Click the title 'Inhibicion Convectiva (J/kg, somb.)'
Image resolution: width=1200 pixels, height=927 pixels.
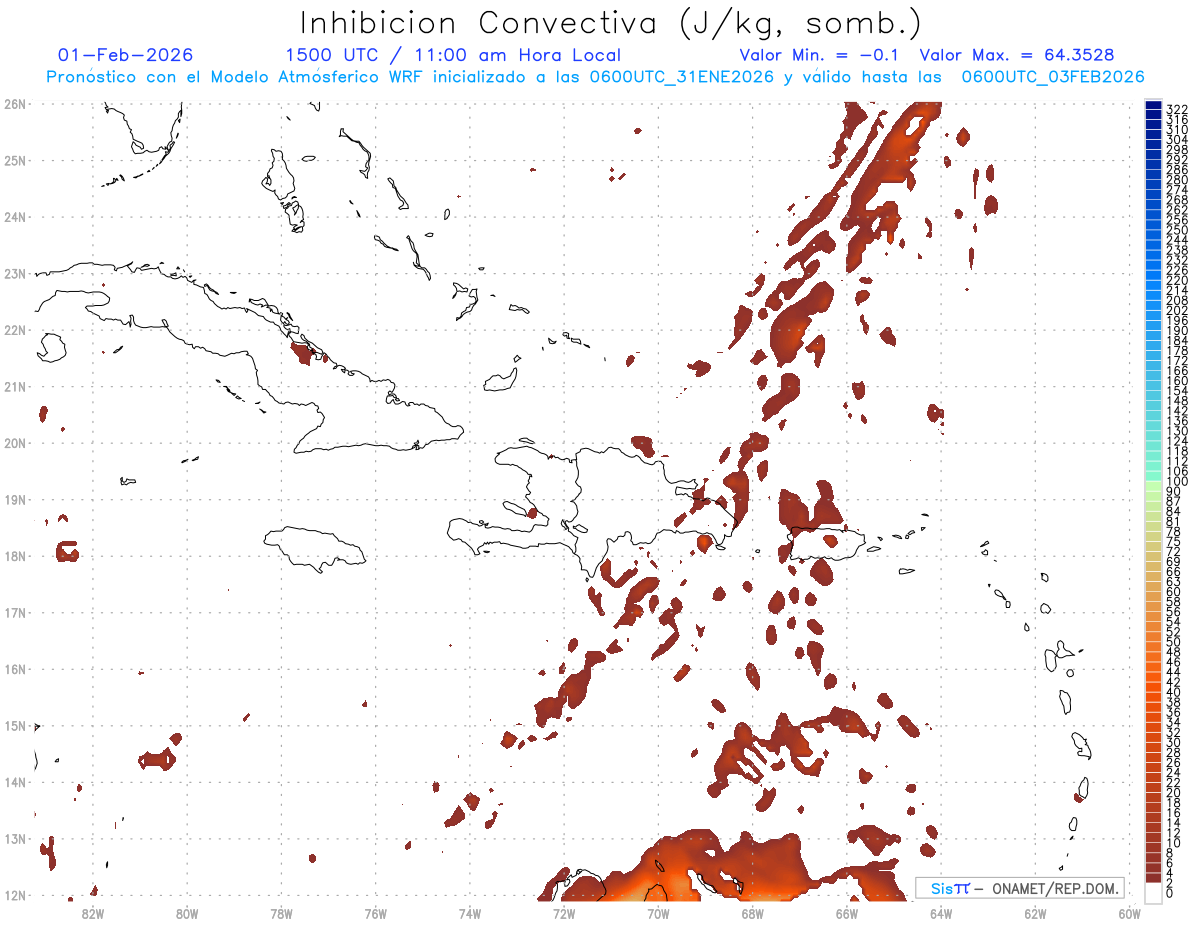point(610,24)
